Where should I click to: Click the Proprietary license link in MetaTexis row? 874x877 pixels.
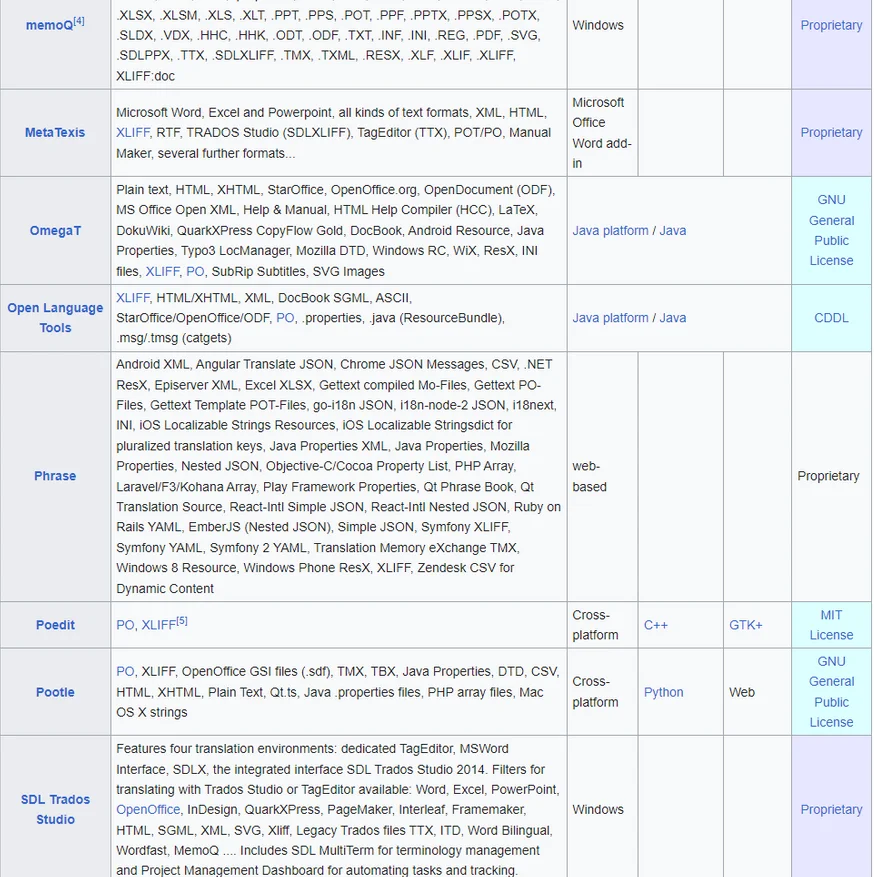coord(831,133)
